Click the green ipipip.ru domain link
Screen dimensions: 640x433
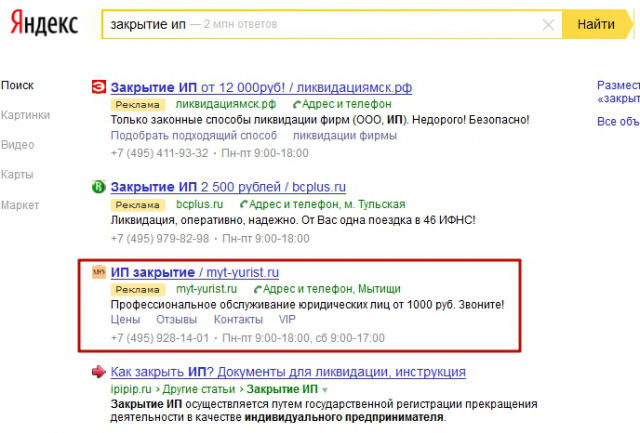[131, 389]
